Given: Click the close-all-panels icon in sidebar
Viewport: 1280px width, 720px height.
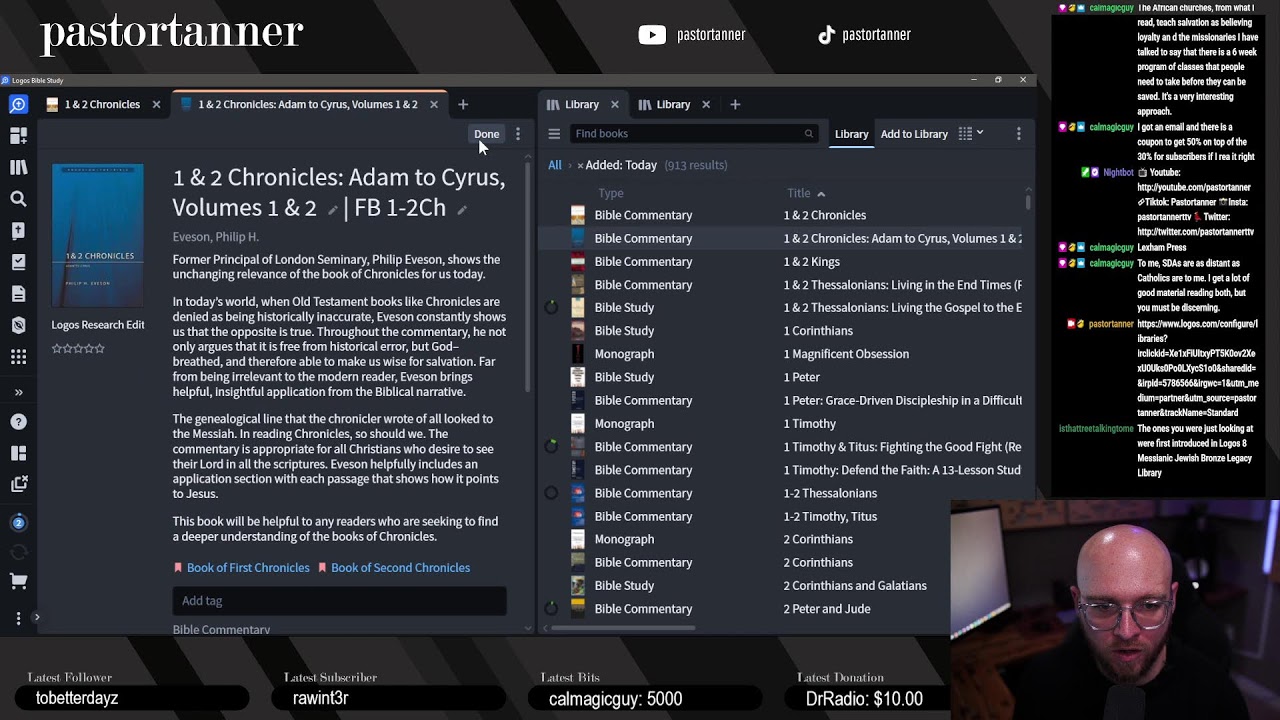Looking at the screenshot, I should click(18, 484).
